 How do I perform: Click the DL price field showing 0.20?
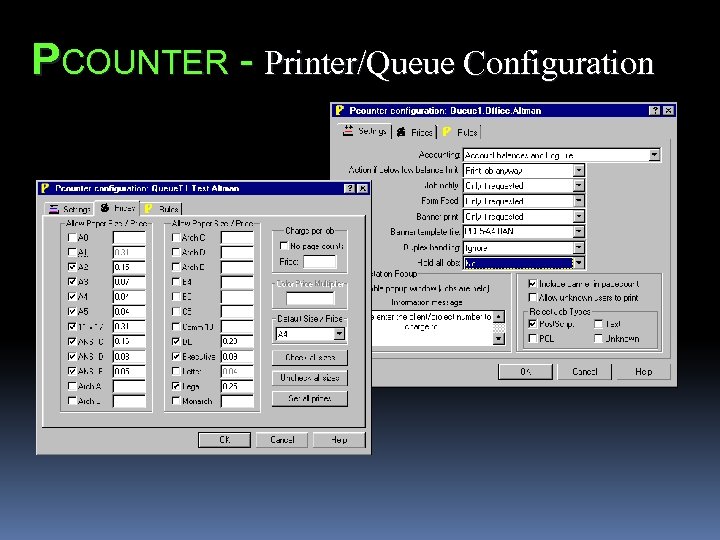[x=237, y=341]
